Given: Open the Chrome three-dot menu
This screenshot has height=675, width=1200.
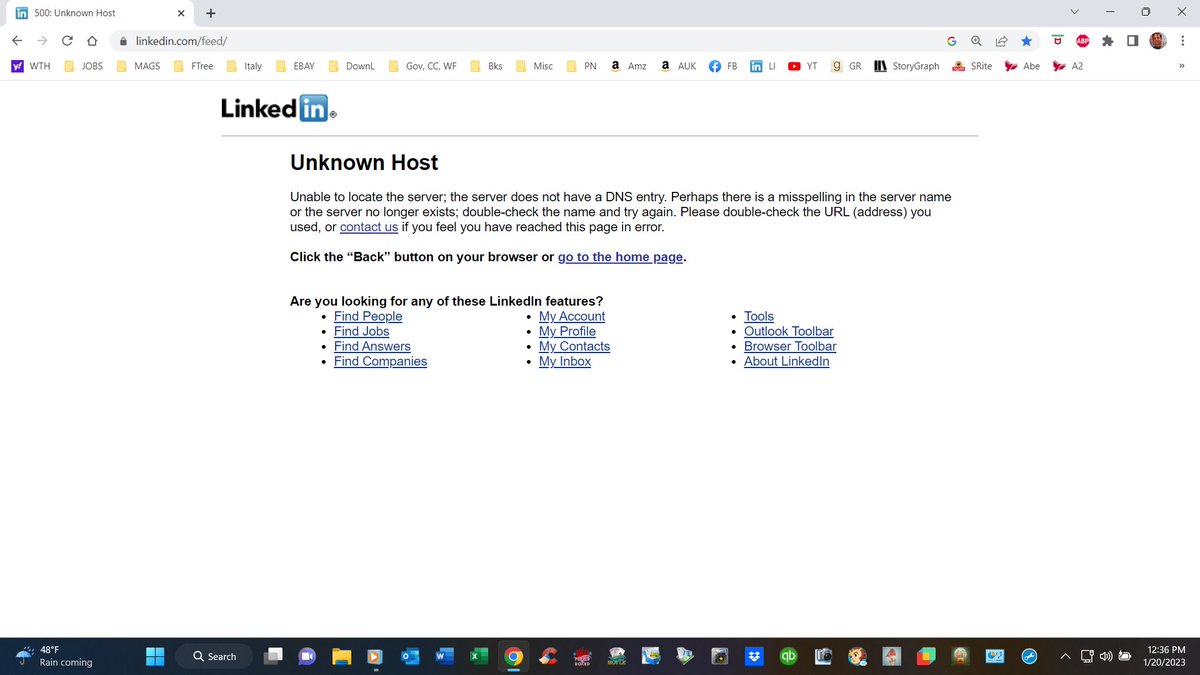Looking at the screenshot, I should [x=1182, y=41].
